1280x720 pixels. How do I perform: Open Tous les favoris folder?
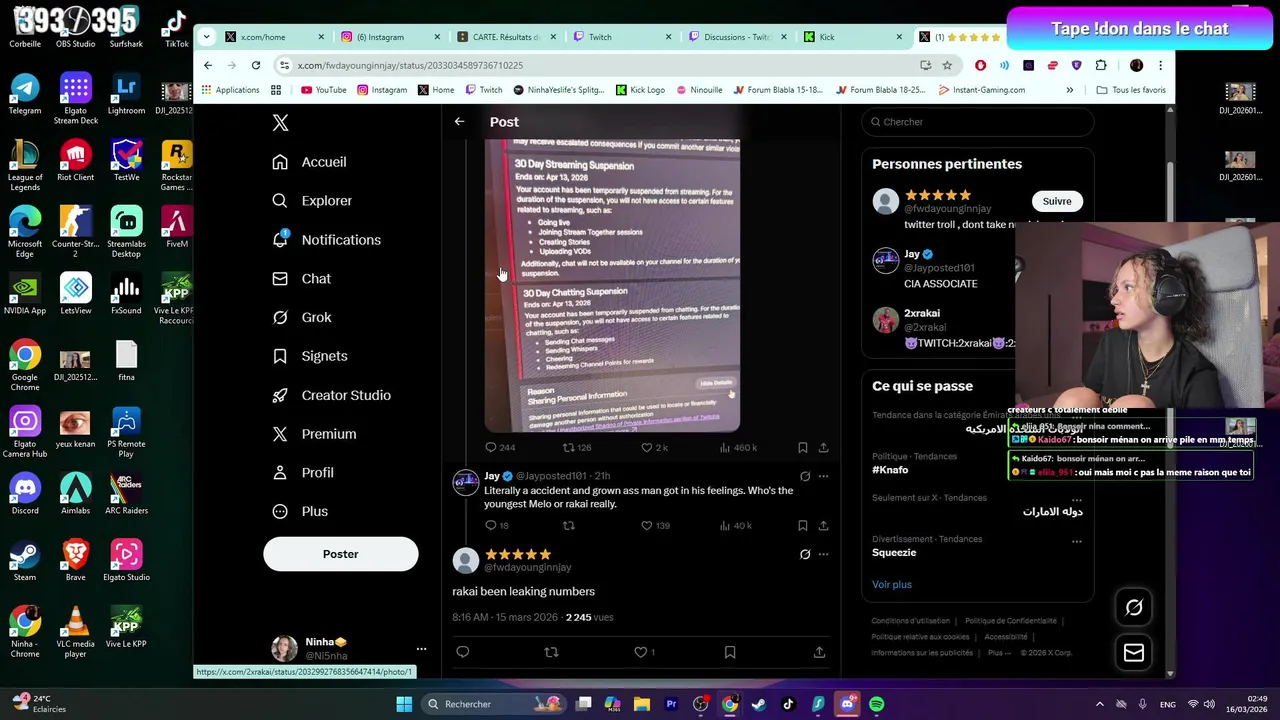pyautogui.click(x=1131, y=90)
